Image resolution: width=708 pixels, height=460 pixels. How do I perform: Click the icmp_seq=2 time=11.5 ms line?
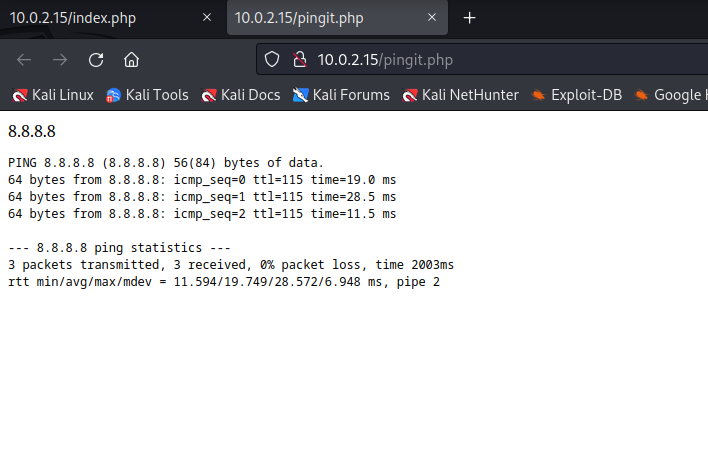coord(202,214)
